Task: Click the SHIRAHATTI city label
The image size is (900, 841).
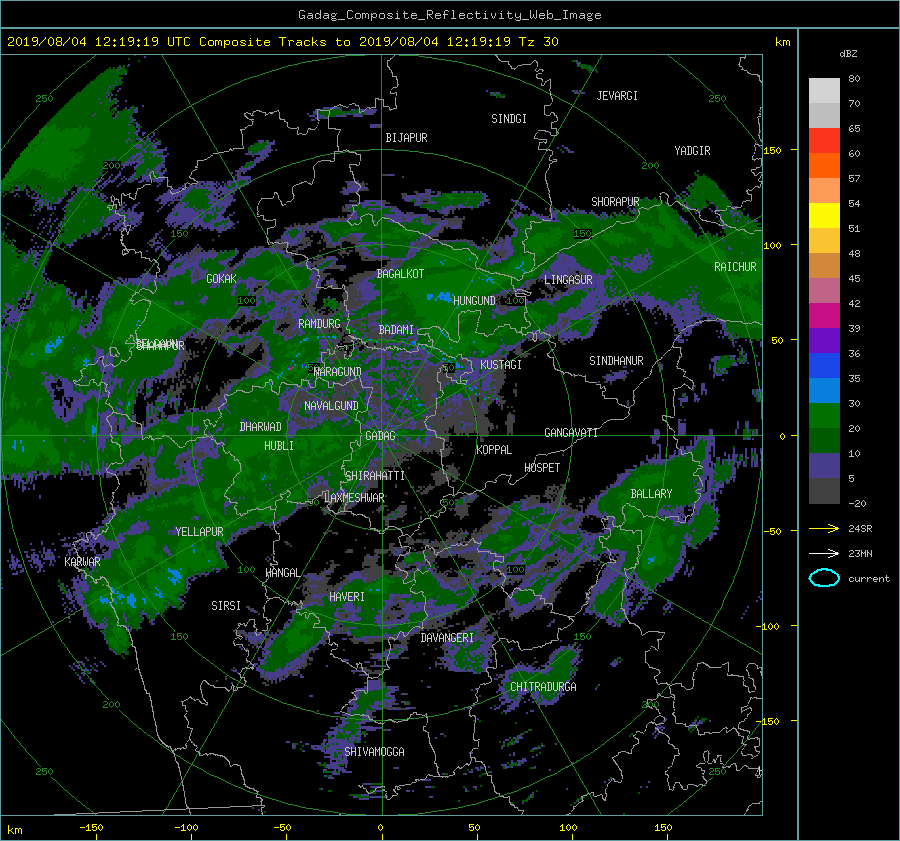Action: click(375, 476)
